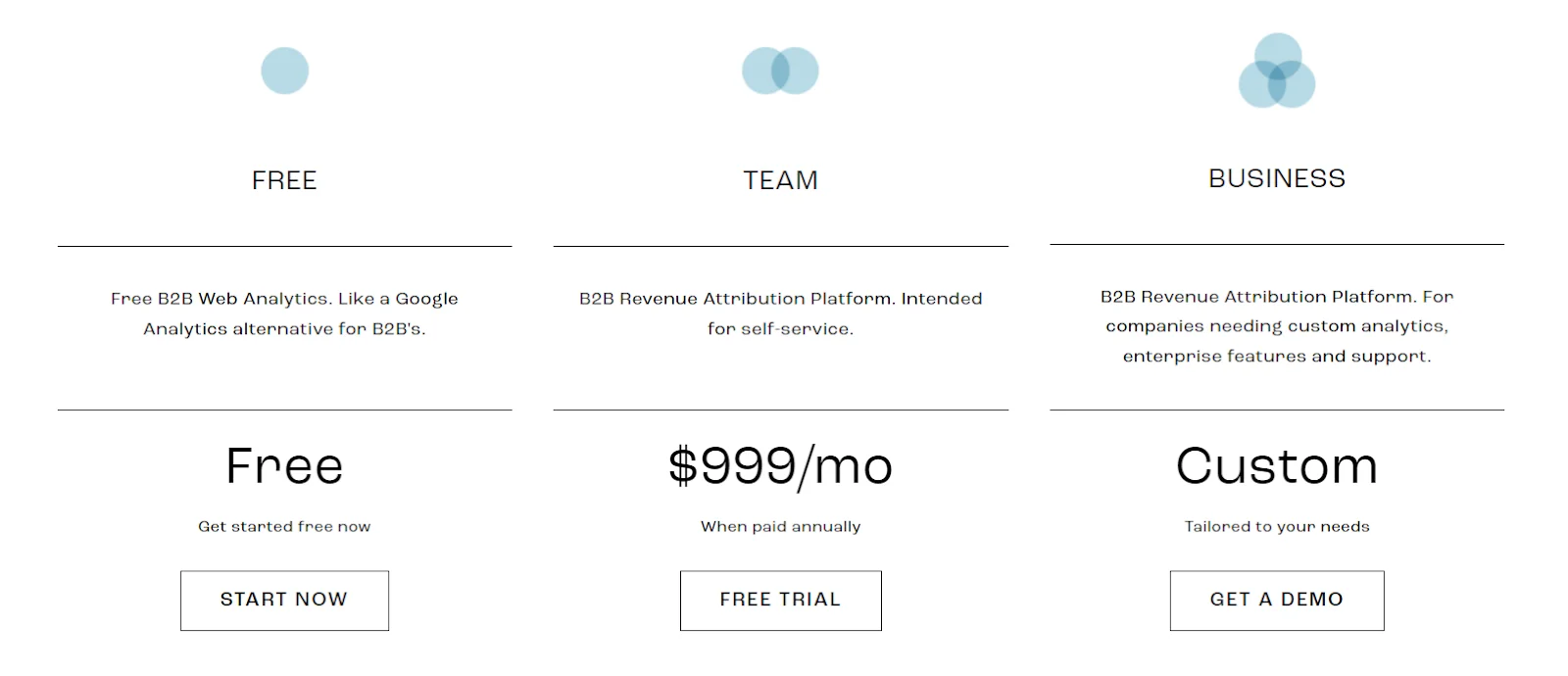Click divider line under the FREE heading
This screenshot has height=676, width=1568.
point(284,246)
